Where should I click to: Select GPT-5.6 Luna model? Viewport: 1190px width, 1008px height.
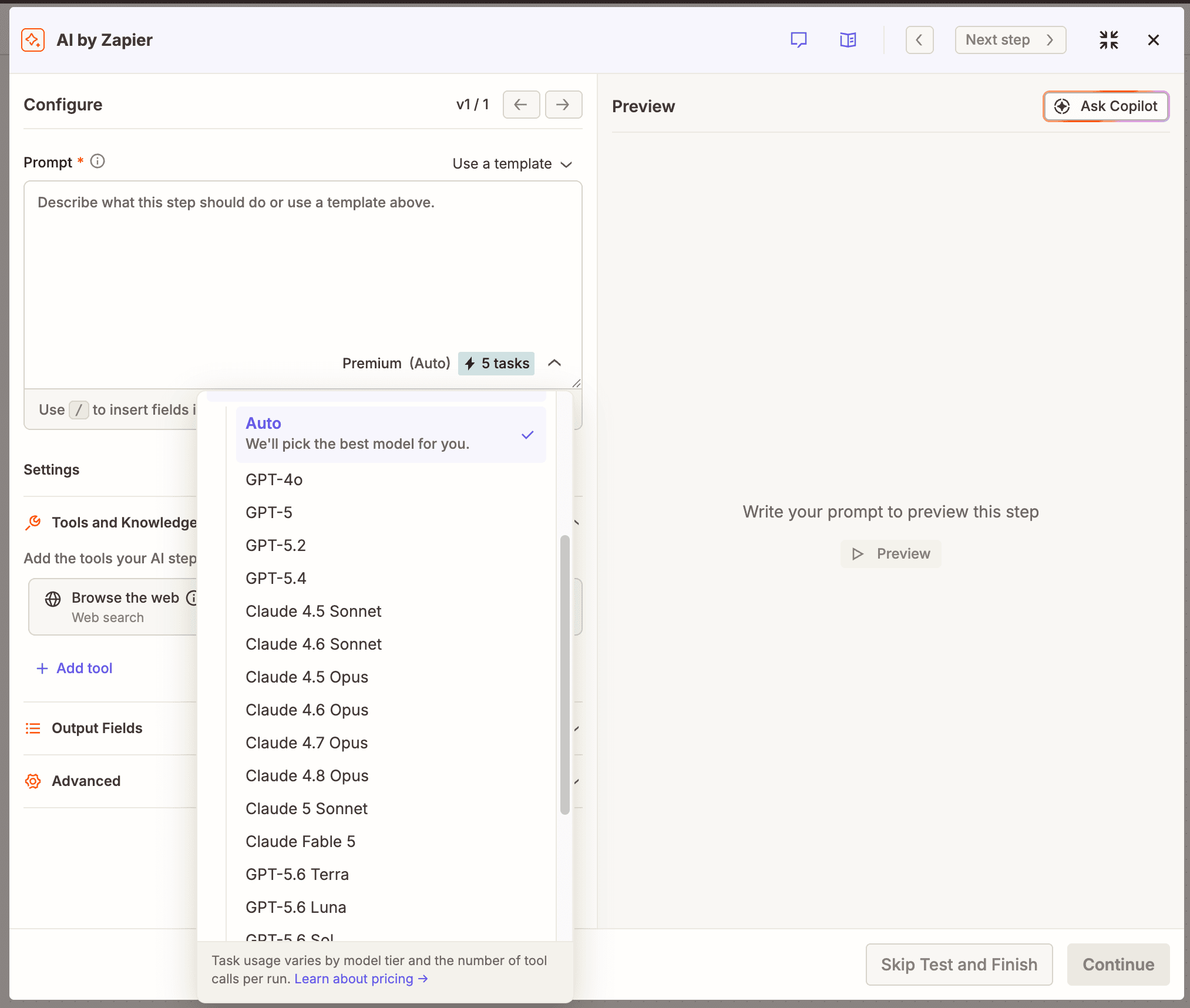click(x=391, y=908)
